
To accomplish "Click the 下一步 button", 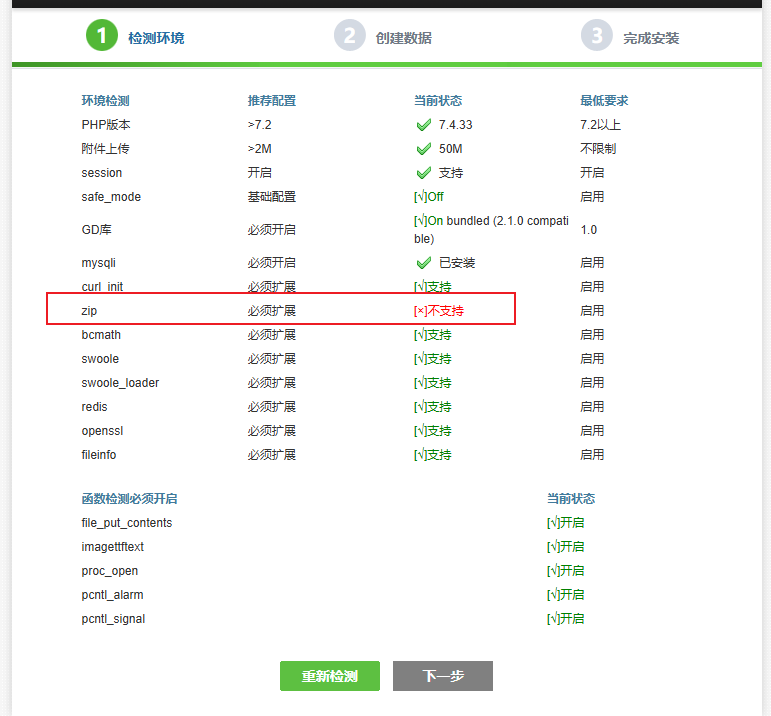I will coord(443,676).
